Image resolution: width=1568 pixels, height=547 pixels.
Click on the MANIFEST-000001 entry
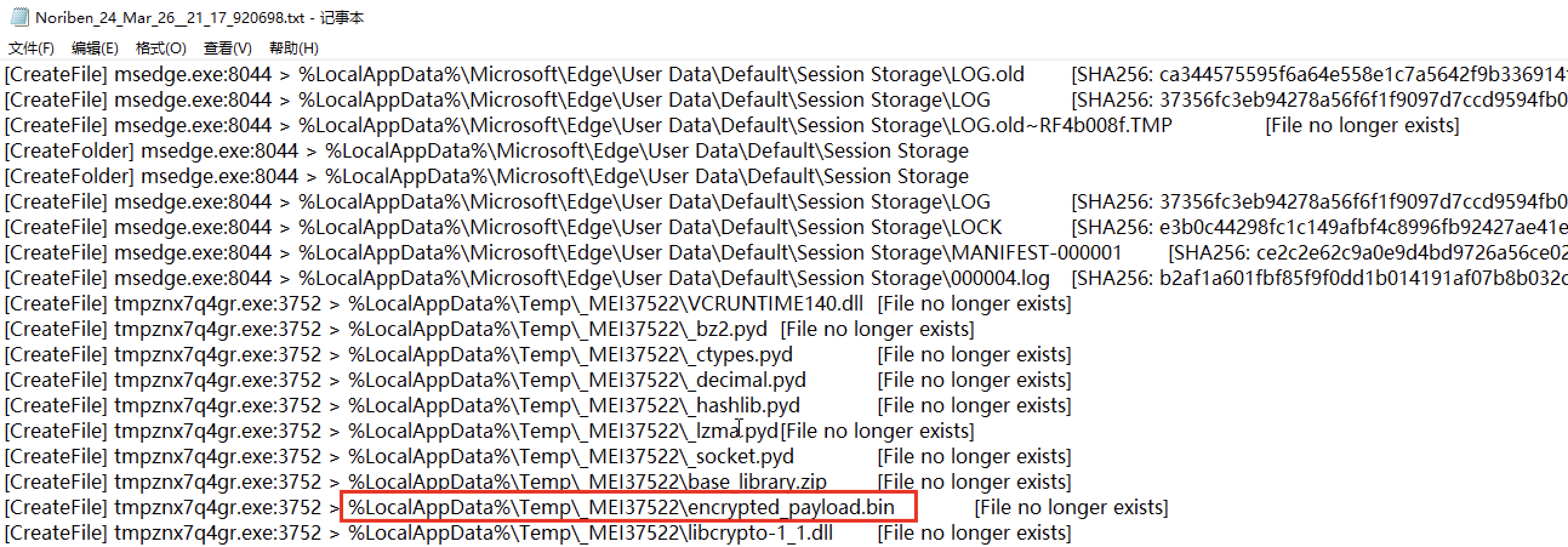(x=1036, y=252)
